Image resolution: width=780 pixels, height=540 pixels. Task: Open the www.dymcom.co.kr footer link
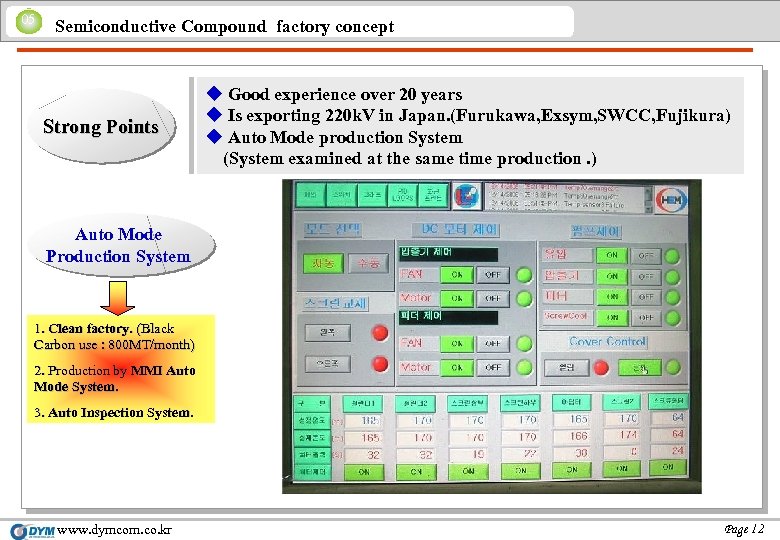coord(114,530)
